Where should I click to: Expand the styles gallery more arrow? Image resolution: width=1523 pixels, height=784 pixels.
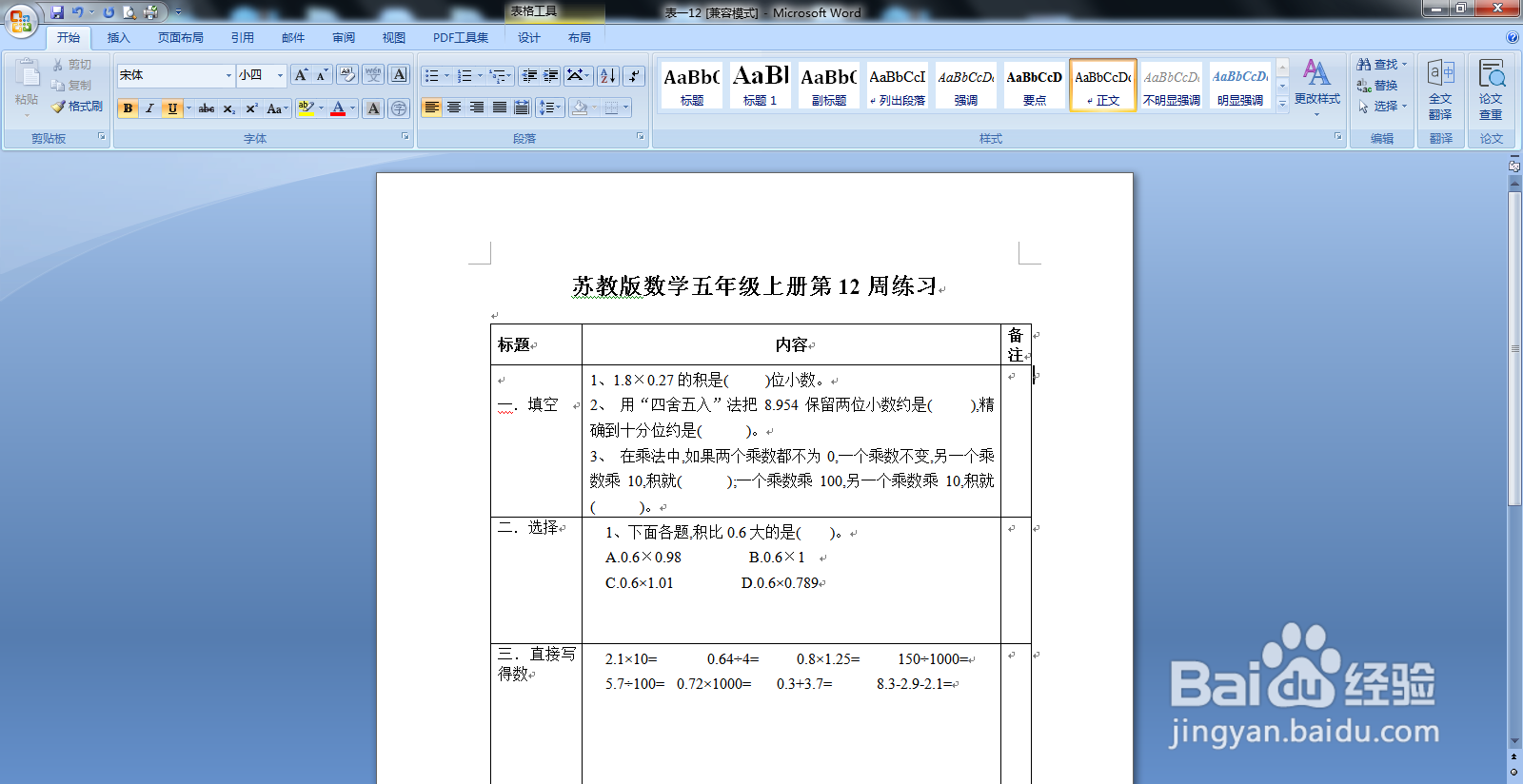pyautogui.click(x=1282, y=103)
